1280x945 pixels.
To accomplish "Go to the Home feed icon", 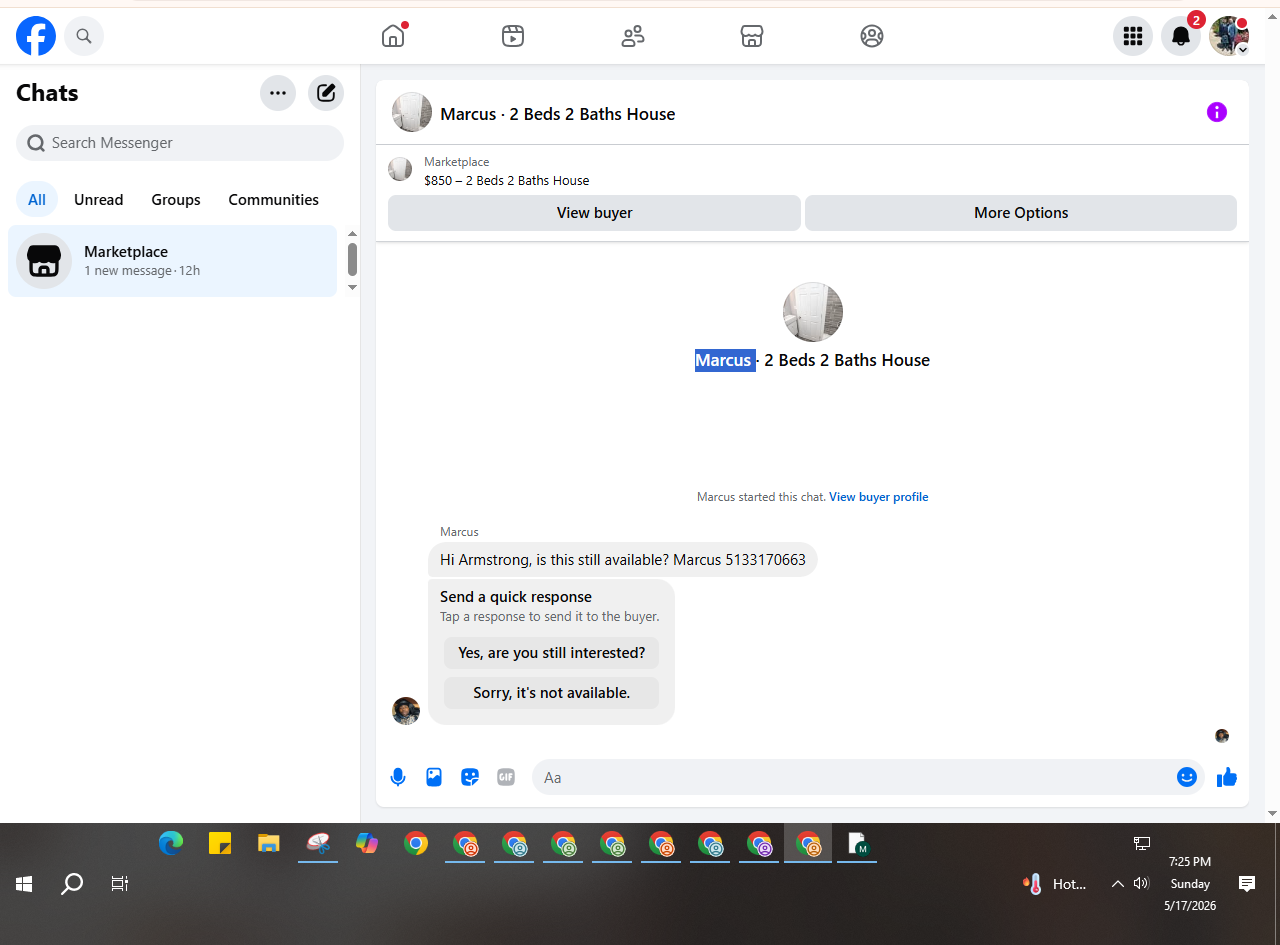I will (x=393, y=36).
